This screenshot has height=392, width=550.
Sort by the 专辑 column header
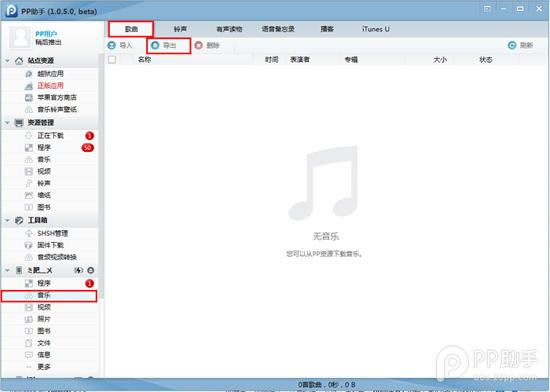pyautogui.click(x=351, y=60)
